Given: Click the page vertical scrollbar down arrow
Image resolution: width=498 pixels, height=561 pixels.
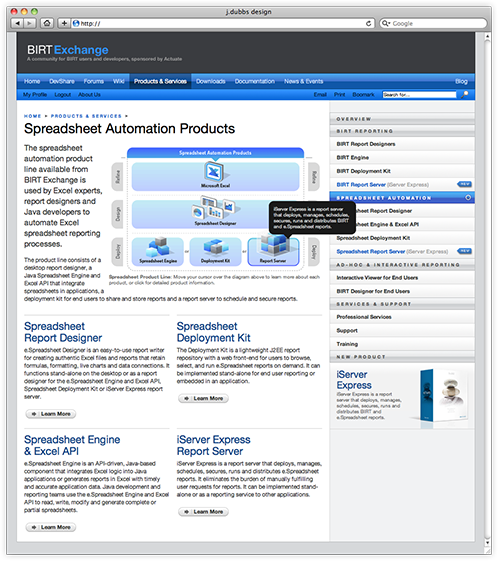Looking at the screenshot, I should click(x=487, y=543).
